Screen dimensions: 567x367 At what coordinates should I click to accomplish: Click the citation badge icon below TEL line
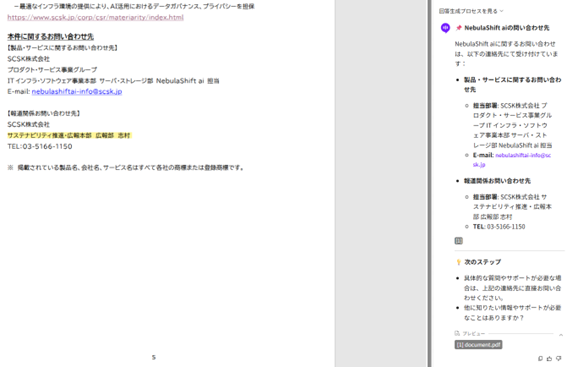[x=459, y=241]
